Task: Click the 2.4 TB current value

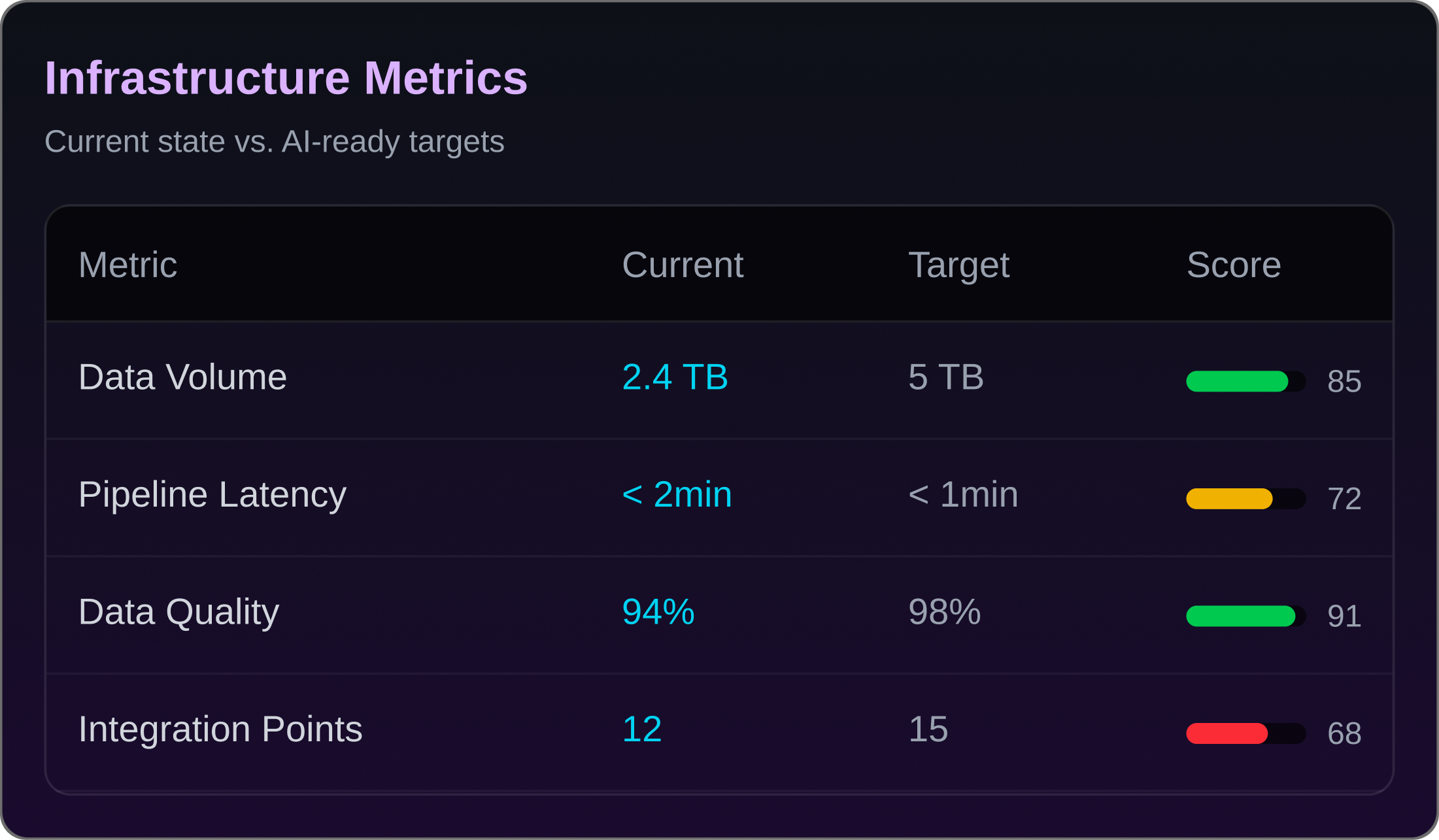Action: point(675,377)
